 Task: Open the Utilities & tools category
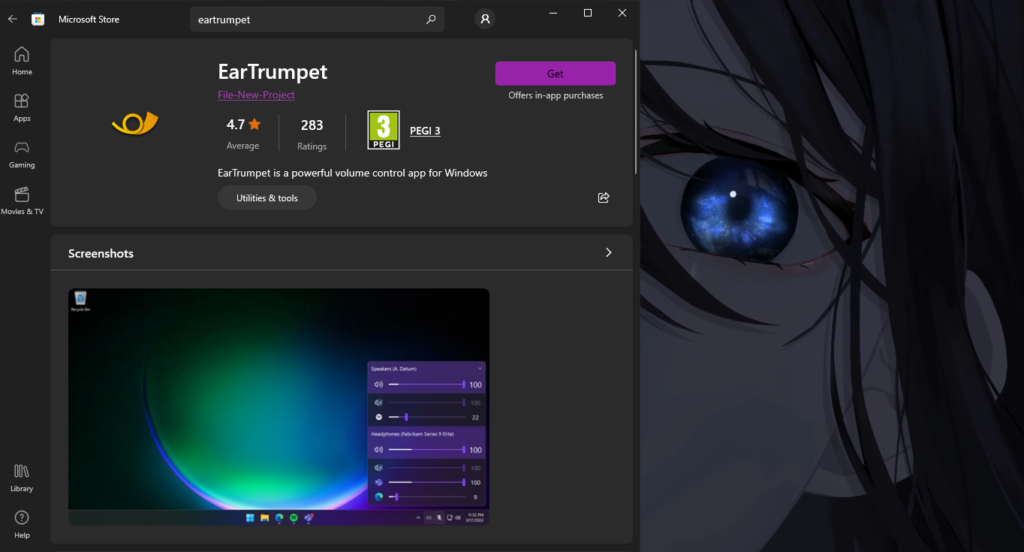(x=267, y=198)
